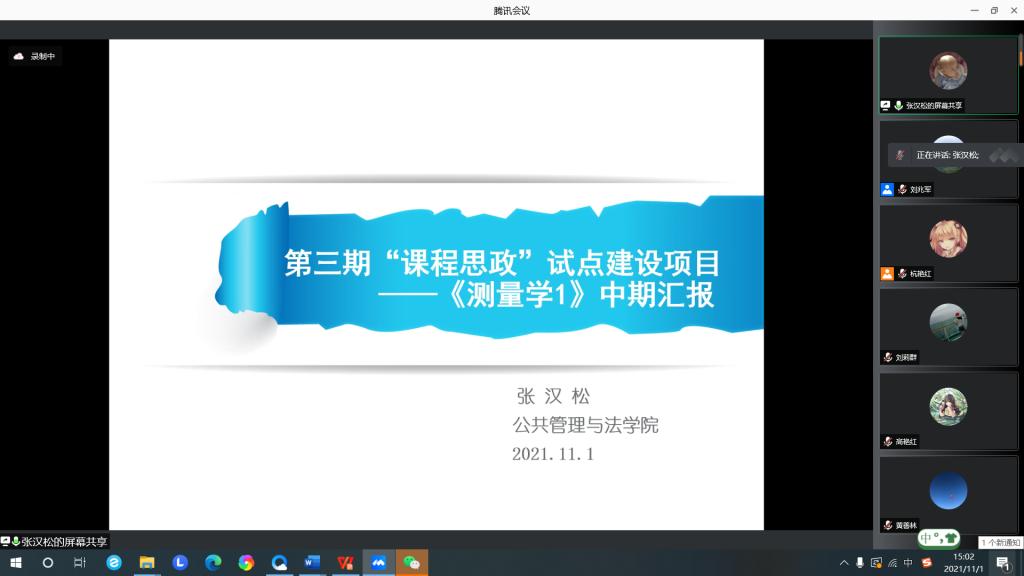Select 张汉松's participant video tile
Image resolution: width=1024 pixels, height=576 pixels.
point(948,75)
